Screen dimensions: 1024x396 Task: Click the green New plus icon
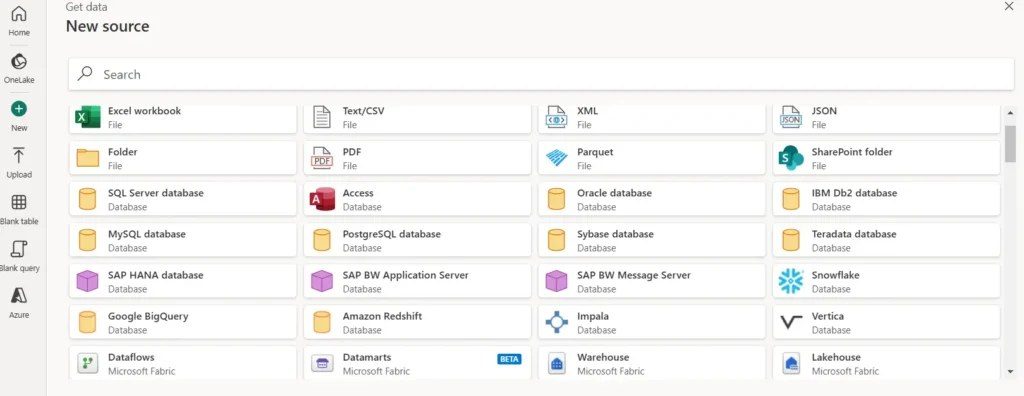coord(19,108)
